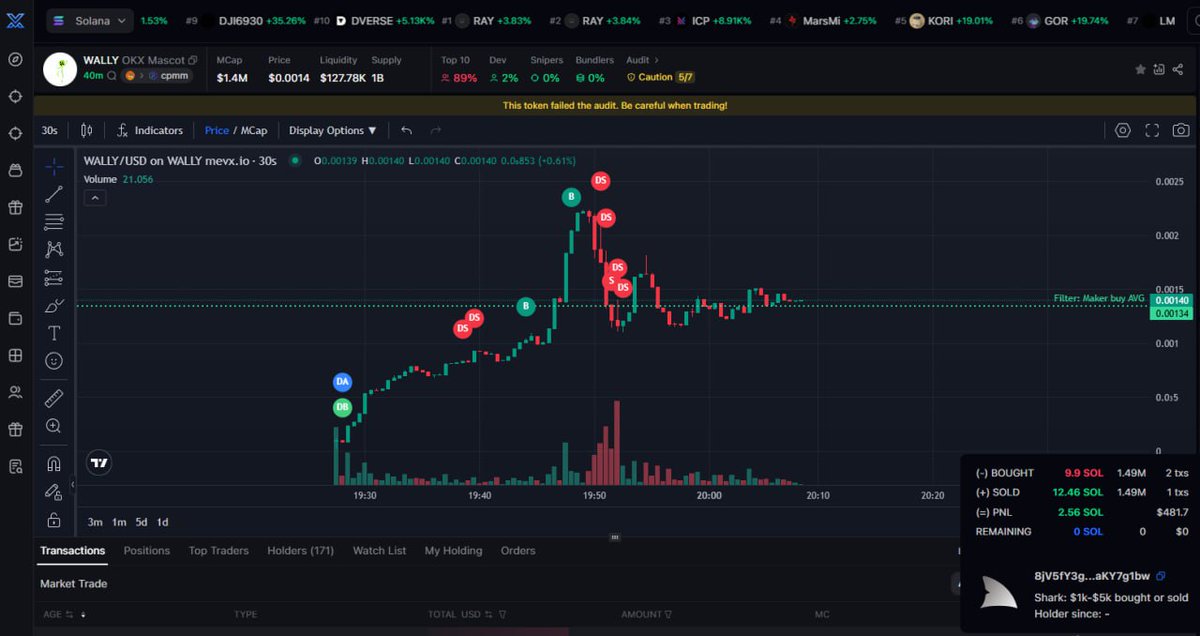
Task: Enter fullscreen chart mode
Action: pos(1152,130)
